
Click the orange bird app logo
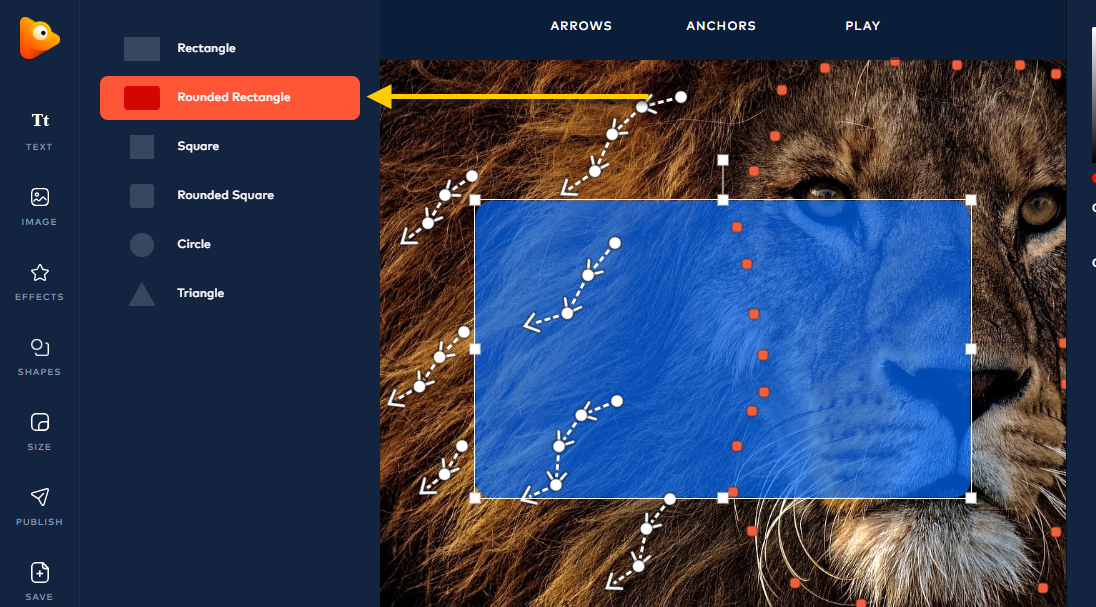pyautogui.click(x=39, y=38)
